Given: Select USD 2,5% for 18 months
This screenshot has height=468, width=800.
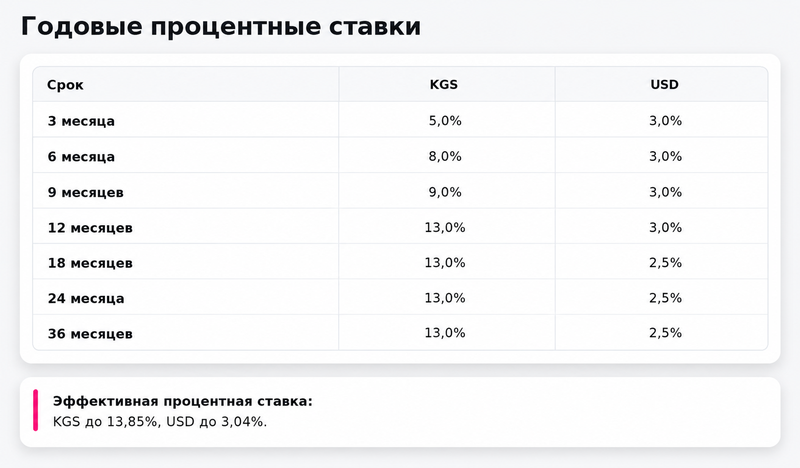Looking at the screenshot, I should [x=665, y=262].
